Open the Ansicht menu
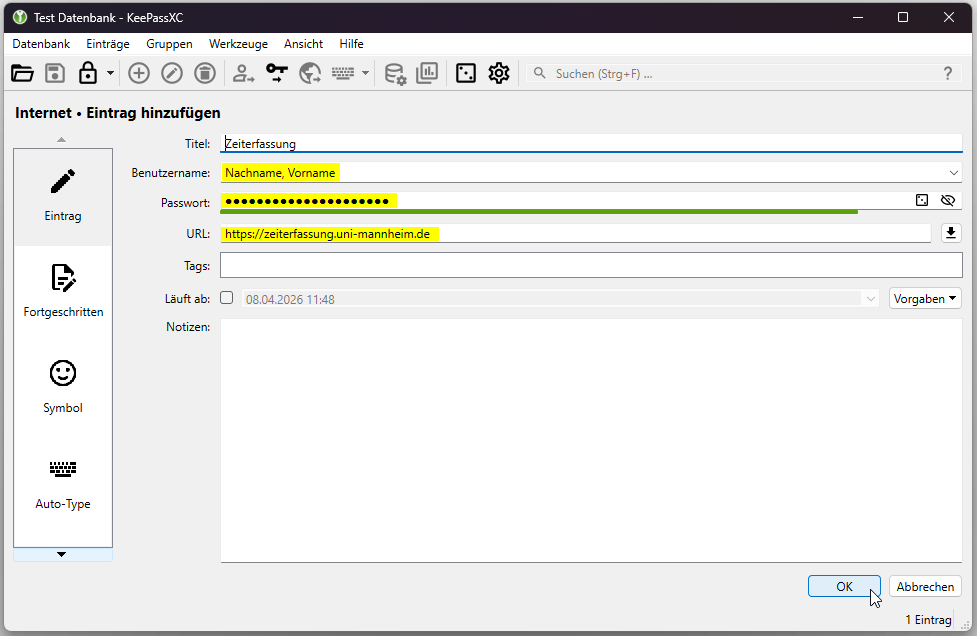 pos(303,44)
